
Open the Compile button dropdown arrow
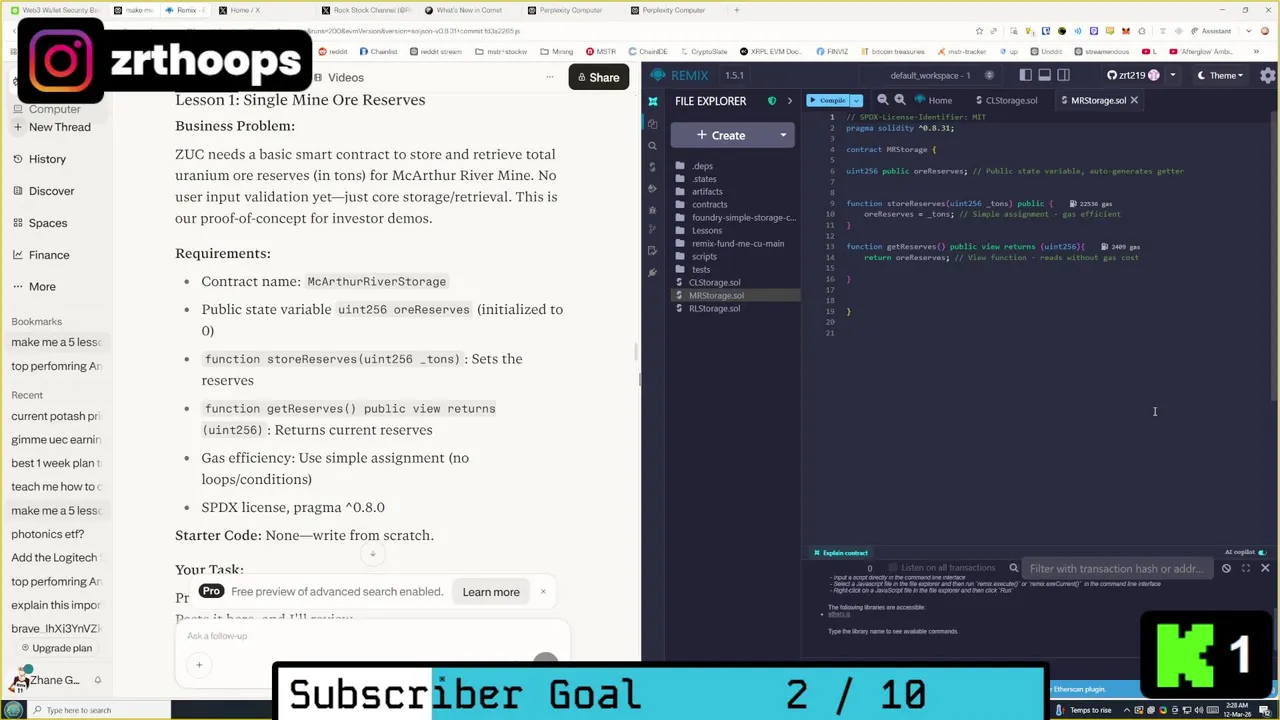point(856,100)
